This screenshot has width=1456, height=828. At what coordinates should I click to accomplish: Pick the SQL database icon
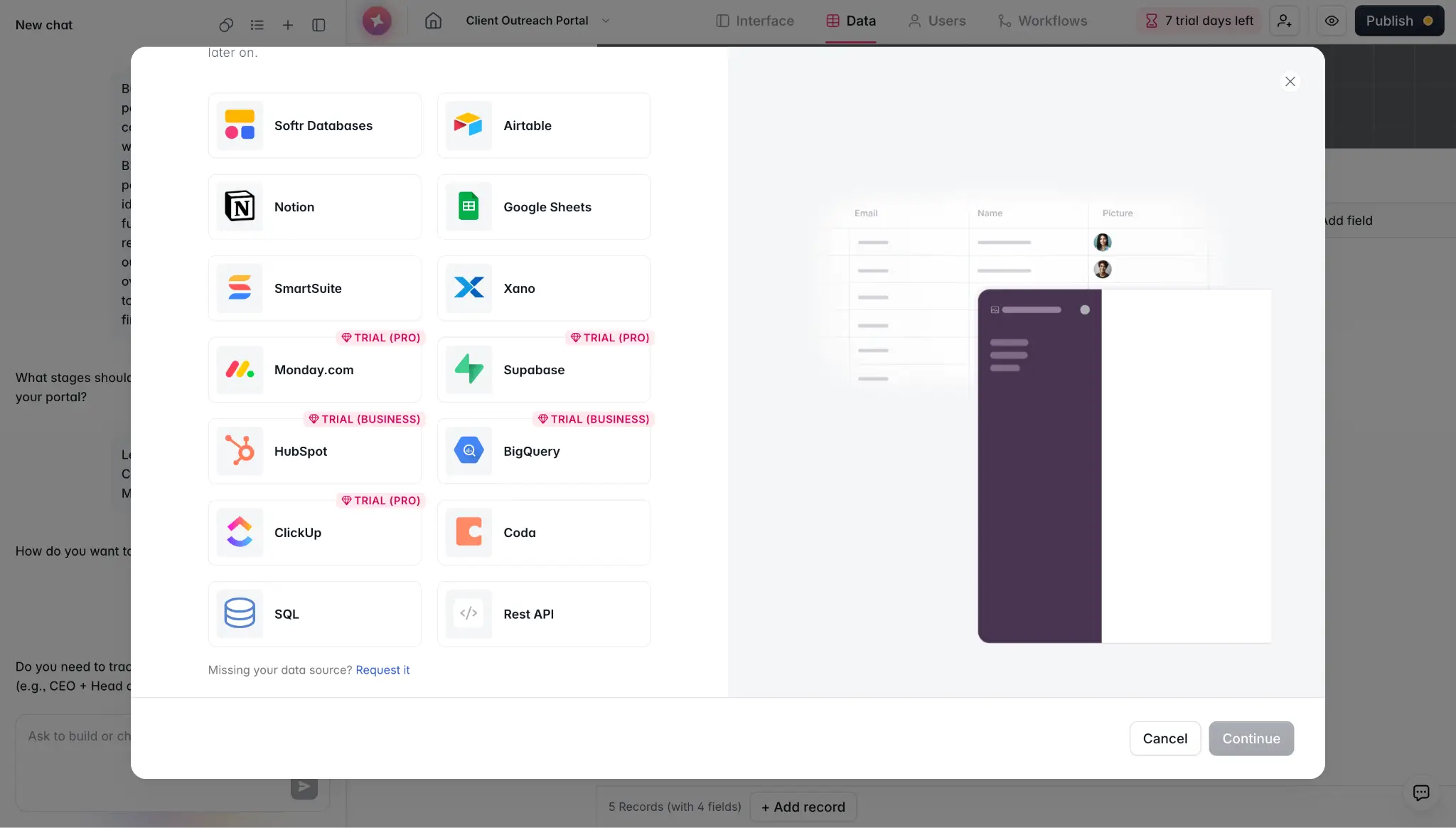pos(240,614)
